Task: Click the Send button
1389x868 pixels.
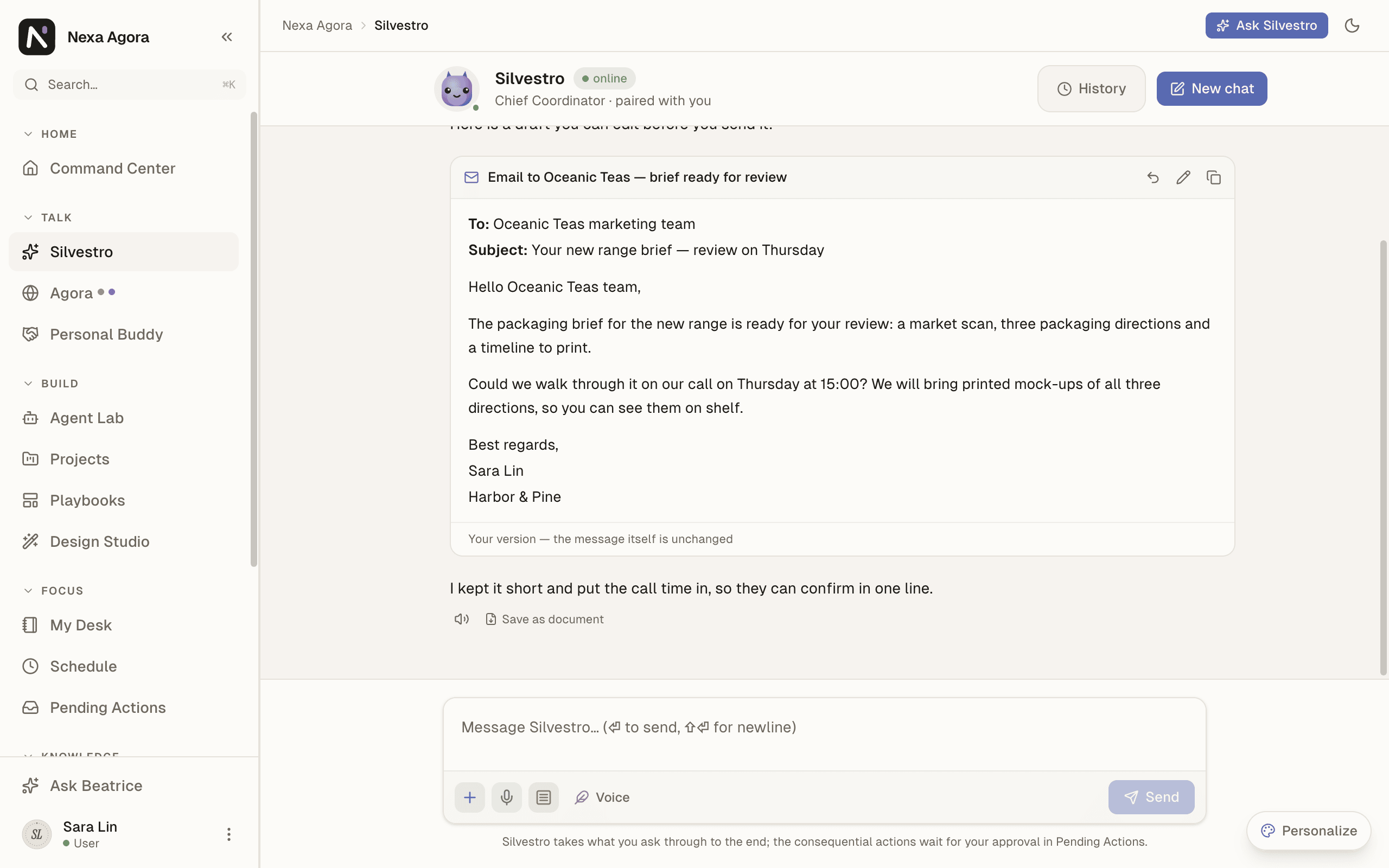Action: point(1151,797)
